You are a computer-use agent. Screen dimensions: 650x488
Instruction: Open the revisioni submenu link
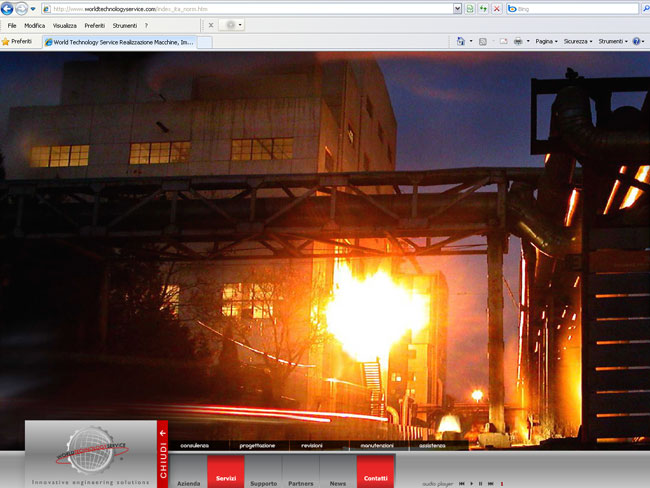click(312, 446)
